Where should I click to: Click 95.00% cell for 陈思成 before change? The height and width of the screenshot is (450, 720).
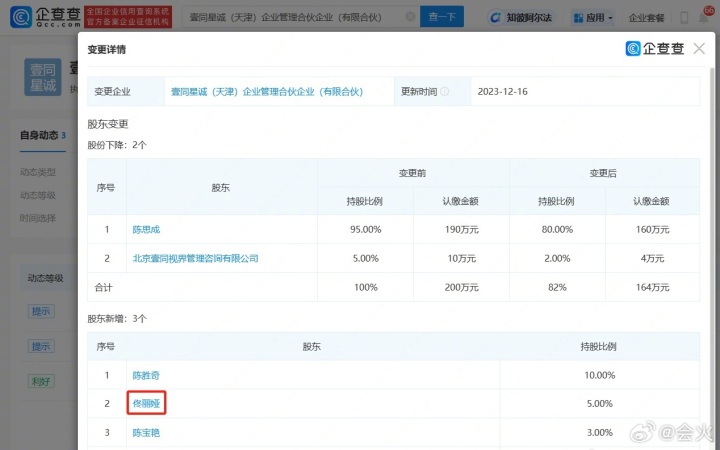(x=366, y=230)
